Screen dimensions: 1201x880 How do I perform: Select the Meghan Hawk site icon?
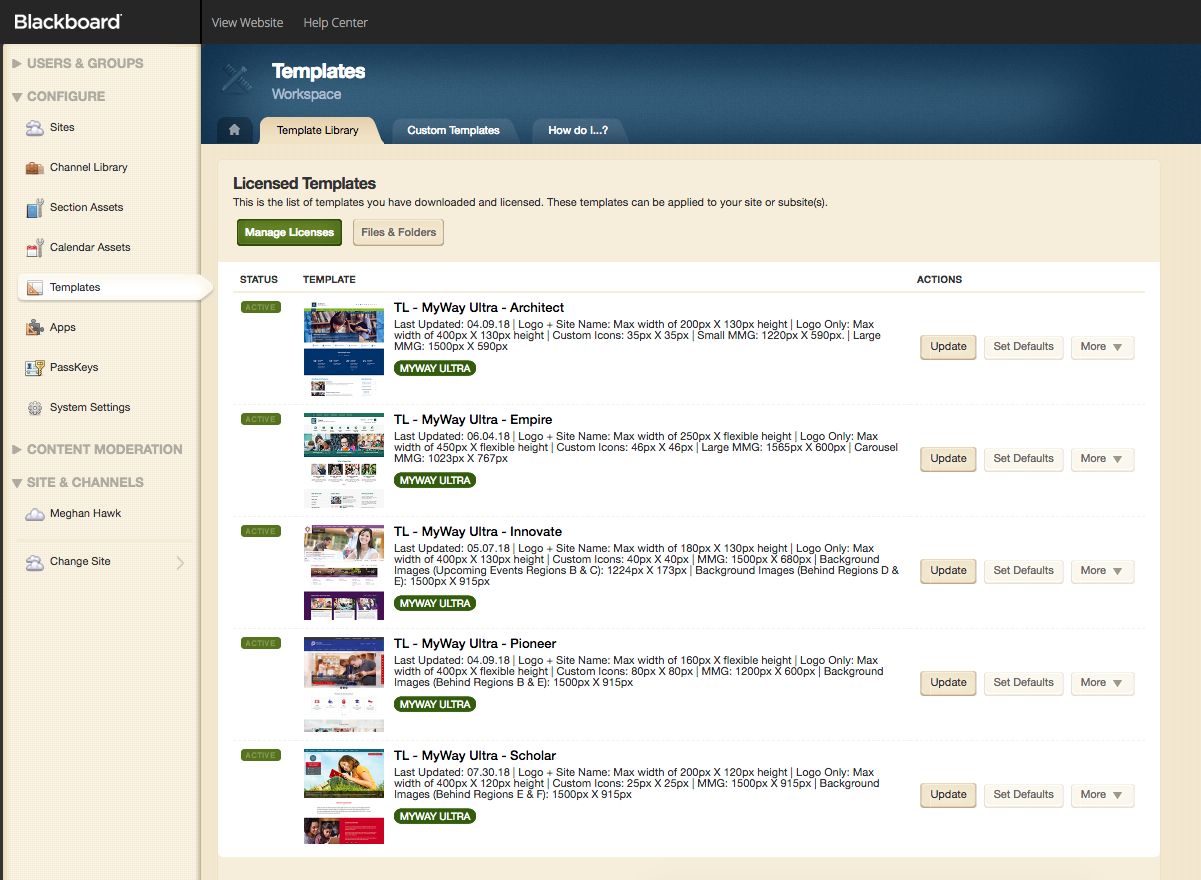pyautogui.click(x=35, y=513)
